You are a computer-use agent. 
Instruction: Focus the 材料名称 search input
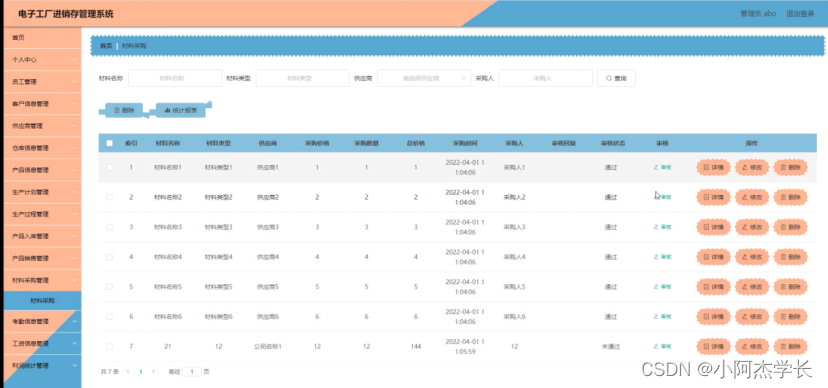pos(175,78)
